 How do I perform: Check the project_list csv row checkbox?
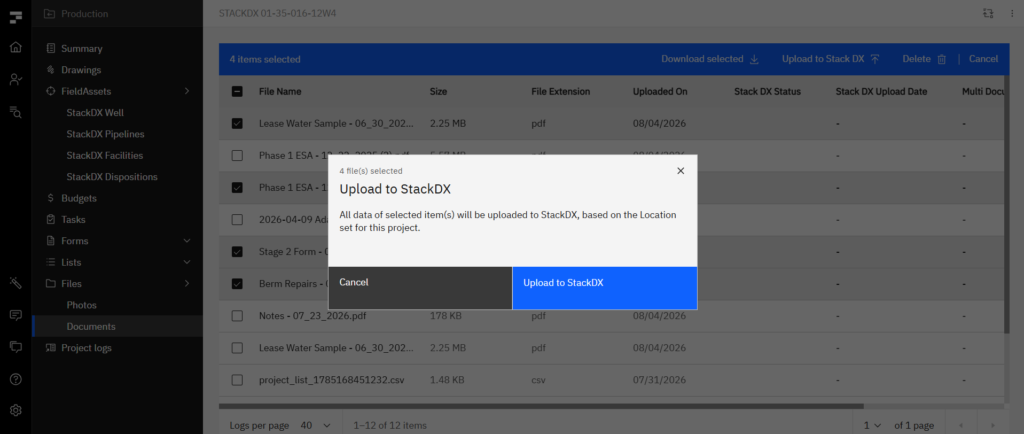tap(237, 380)
